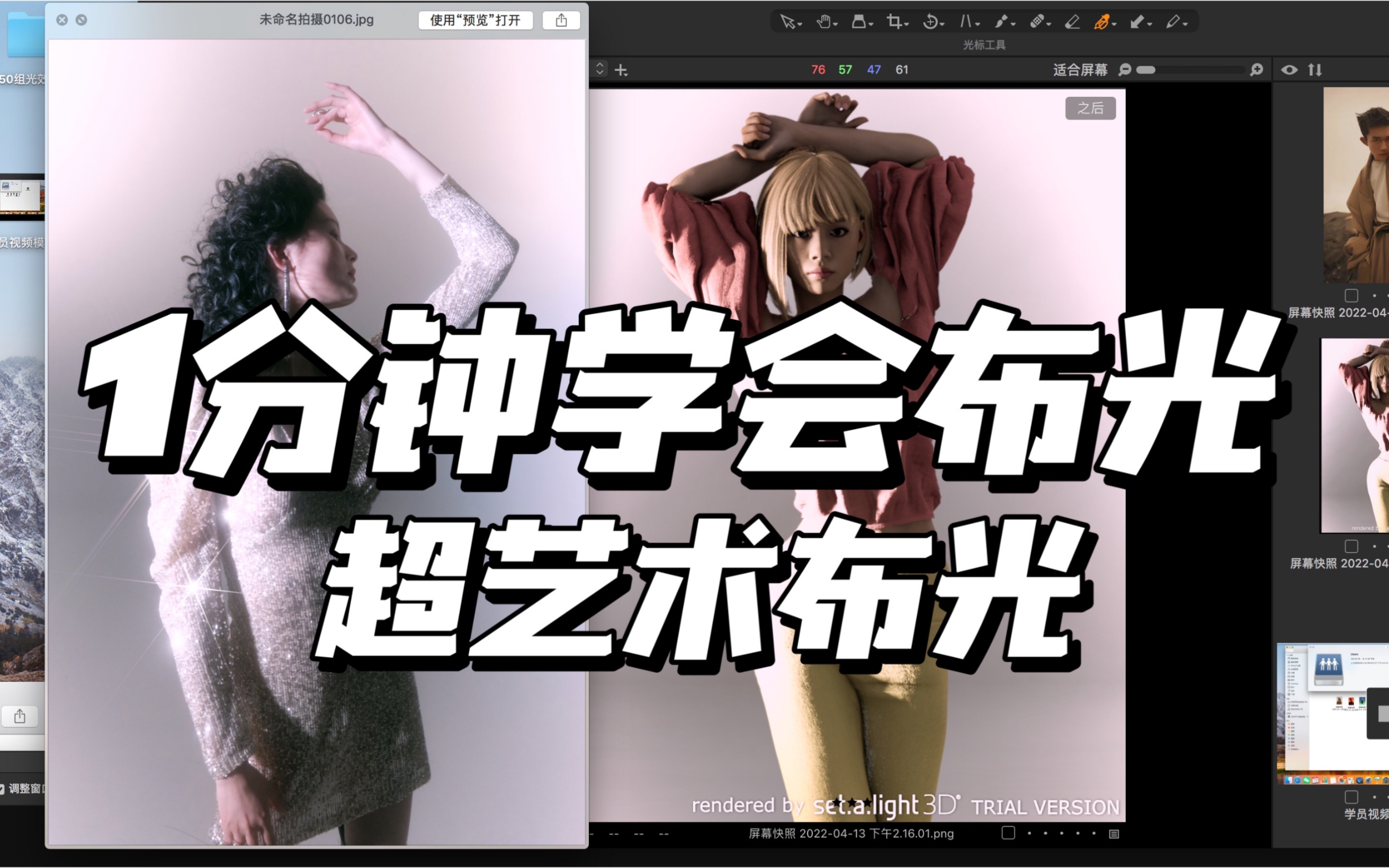Click the fifth rating dot under the viewer image

pyautogui.click(x=1094, y=833)
